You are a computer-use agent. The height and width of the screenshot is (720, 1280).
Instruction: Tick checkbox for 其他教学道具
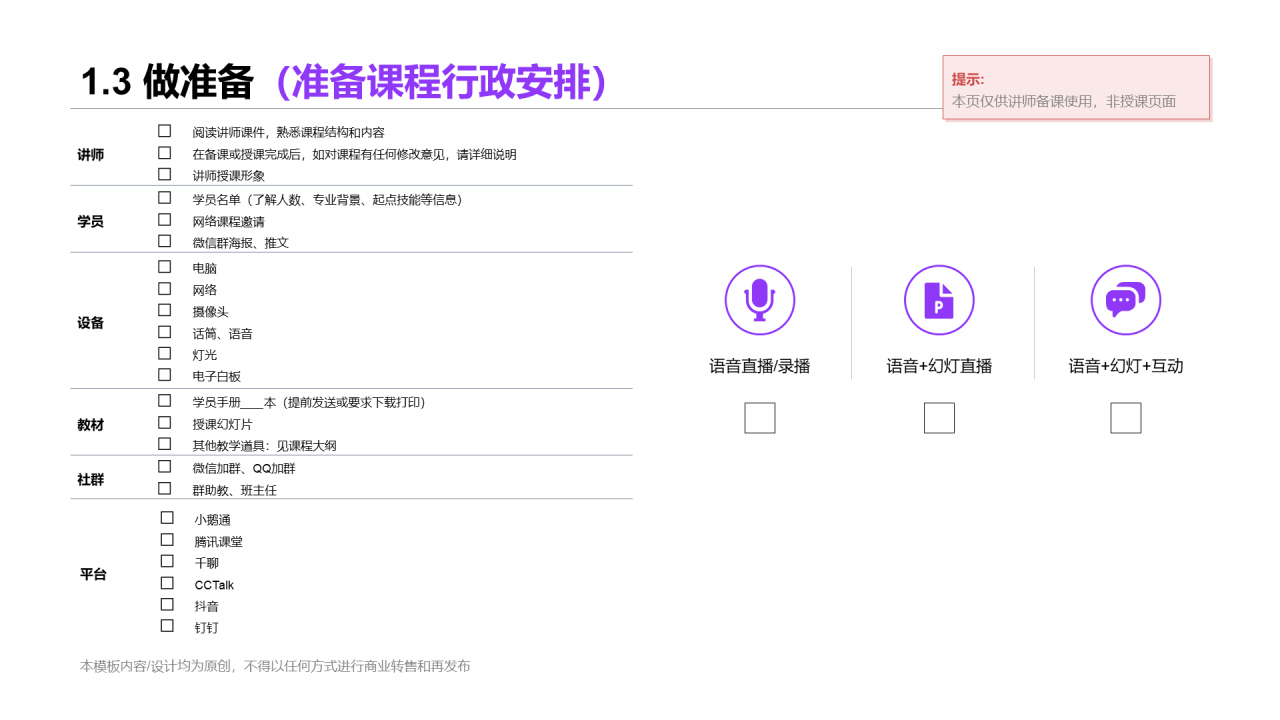coord(165,444)
